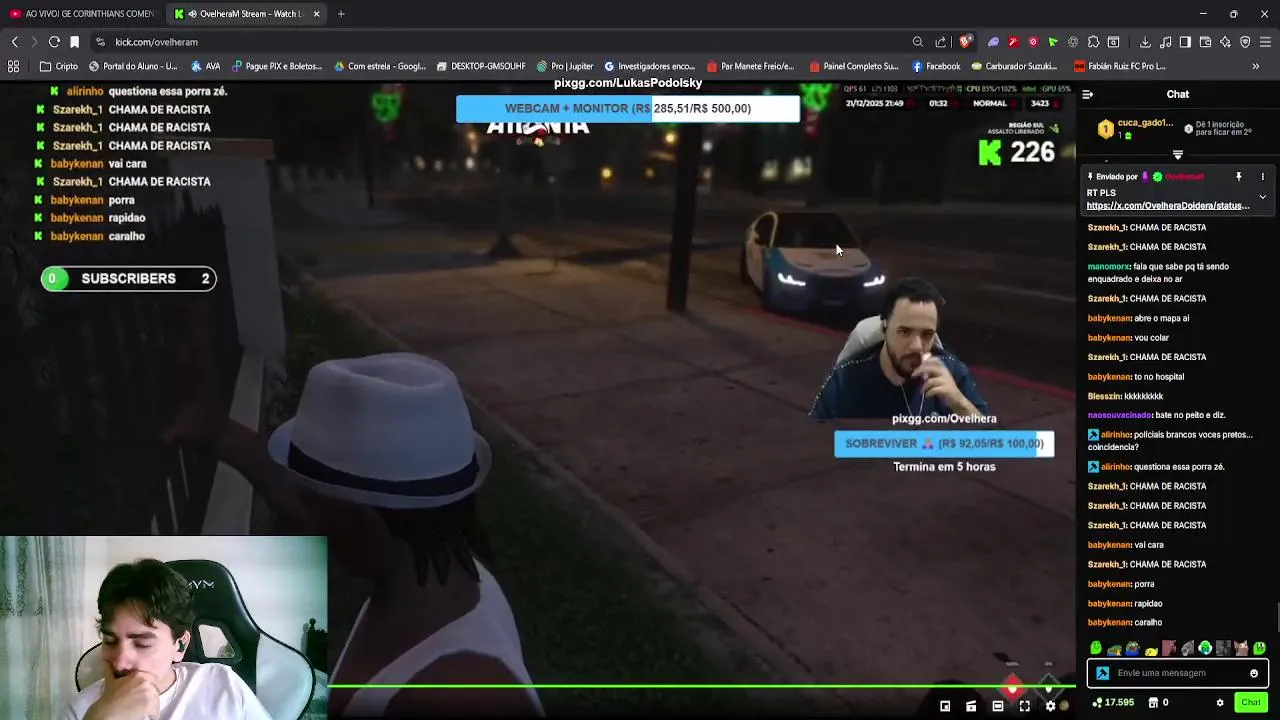This screenshot has width=1280, height=720.
Task: Open the Brave VPN shield icon
Action: (x=1245, y=42)
